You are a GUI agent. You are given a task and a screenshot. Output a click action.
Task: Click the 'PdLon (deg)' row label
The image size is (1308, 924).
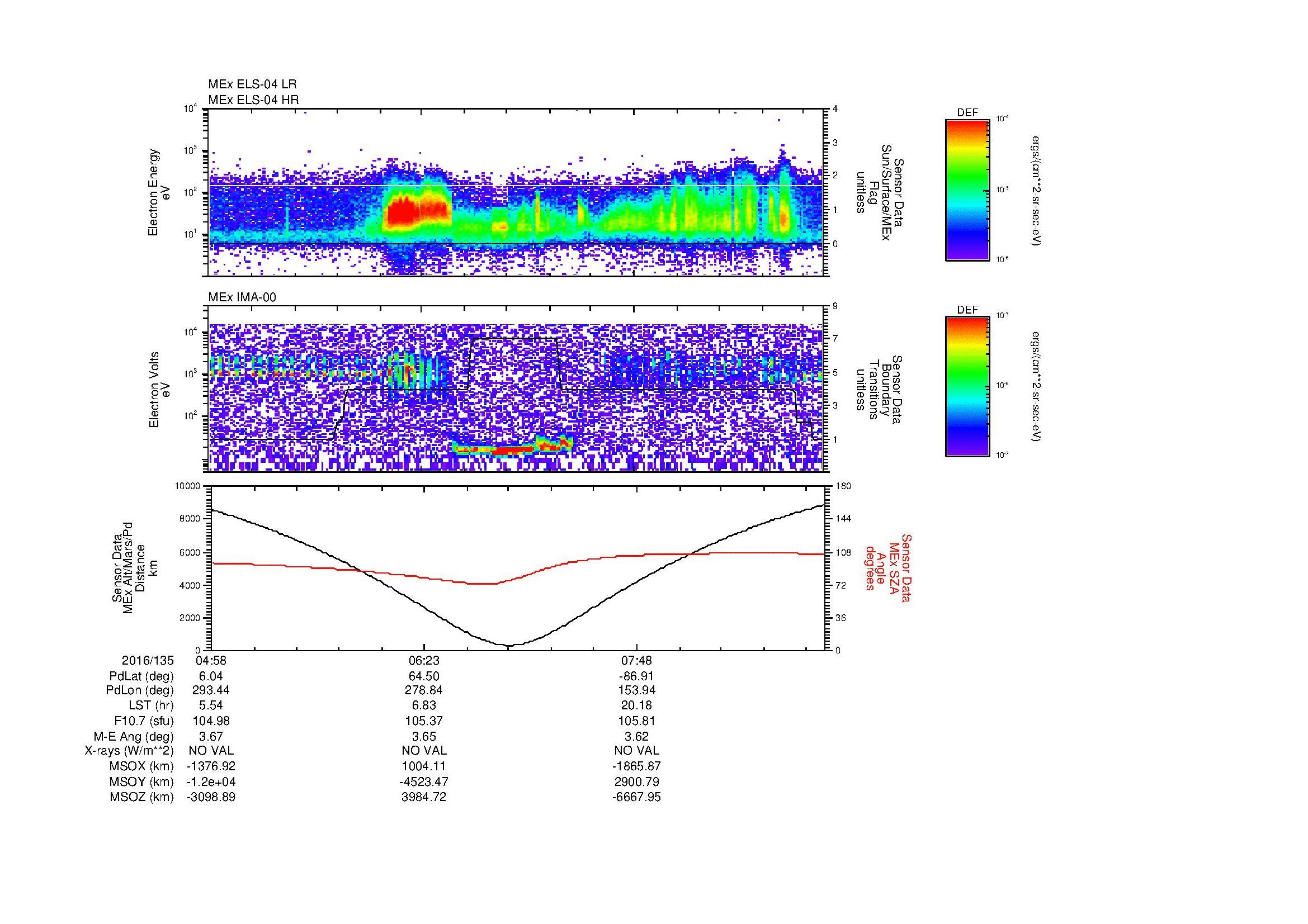[x=140, y=690]
